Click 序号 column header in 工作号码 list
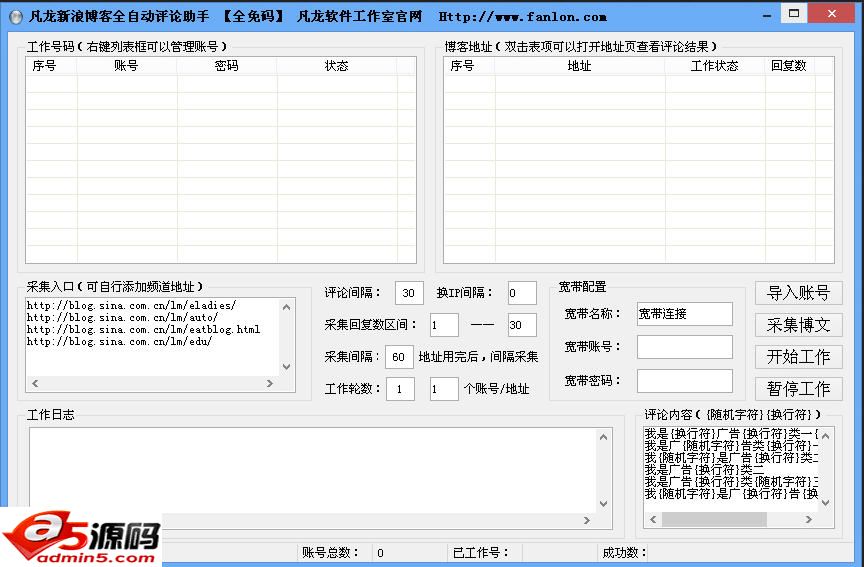This screenshot has width=864, height=567. 51,66
